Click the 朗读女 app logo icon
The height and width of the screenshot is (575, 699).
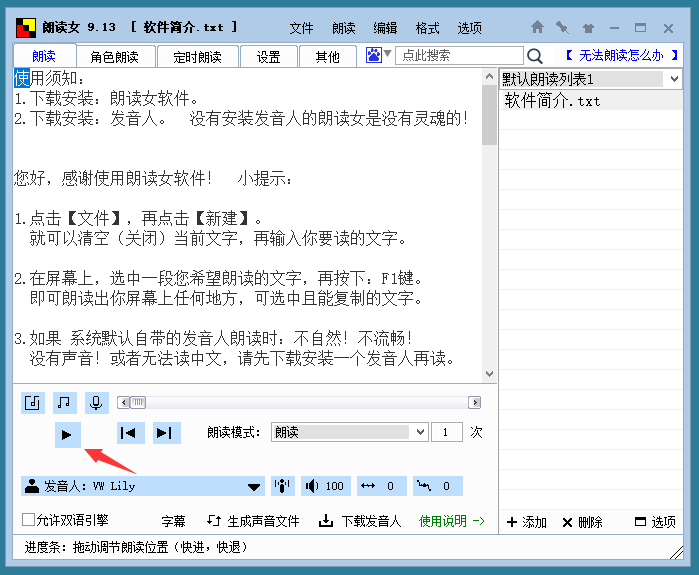coord(26,28)
